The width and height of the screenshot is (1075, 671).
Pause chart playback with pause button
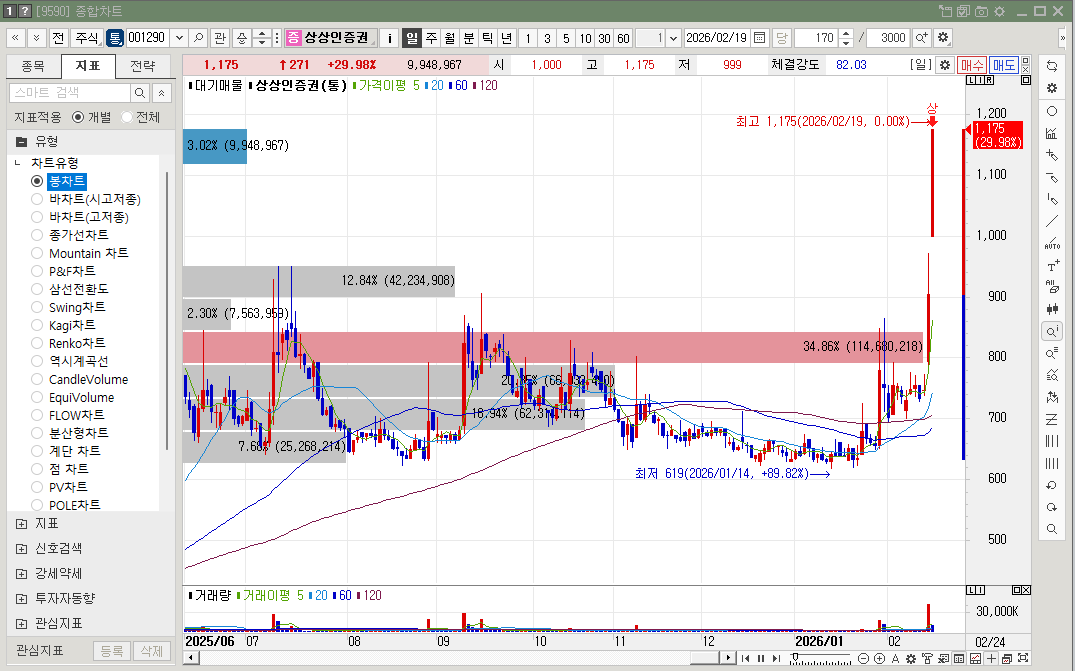[x=760, y=659]
